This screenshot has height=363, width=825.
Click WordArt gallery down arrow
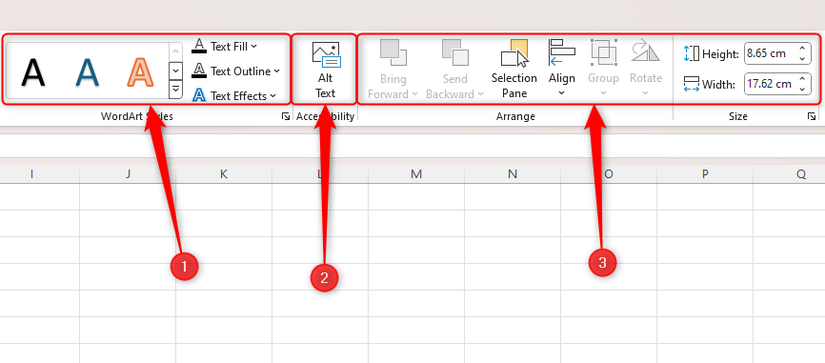point(176,70)
